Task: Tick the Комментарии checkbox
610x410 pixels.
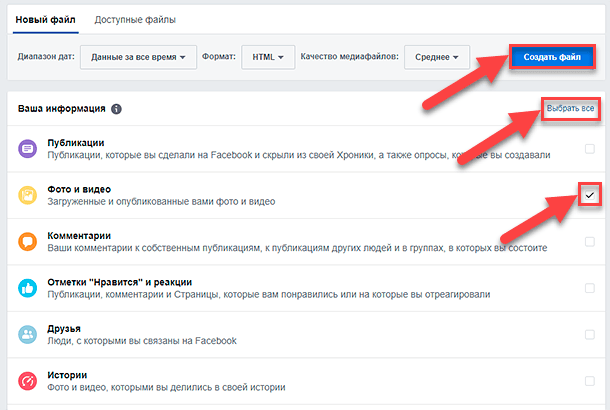Action: (590, 242)
